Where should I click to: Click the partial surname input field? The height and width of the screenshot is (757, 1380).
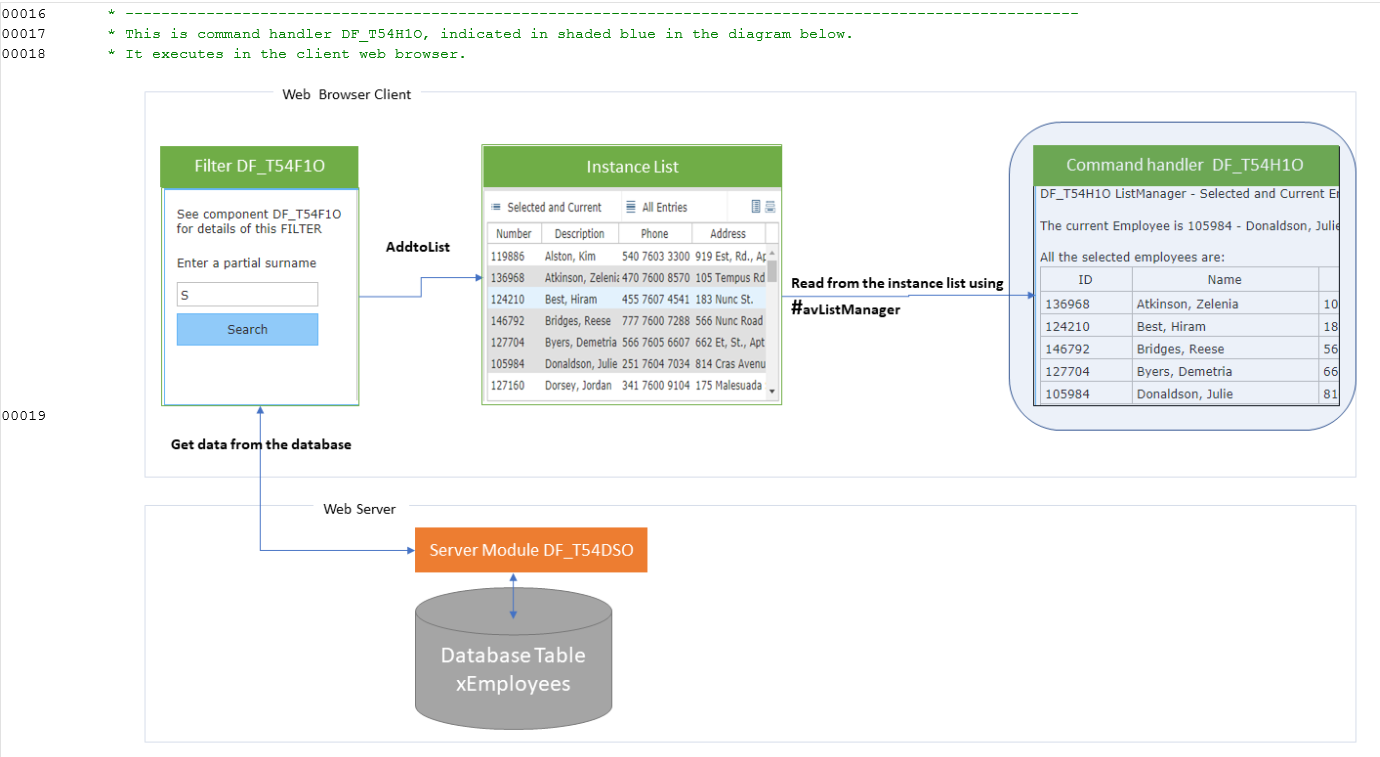247,294
